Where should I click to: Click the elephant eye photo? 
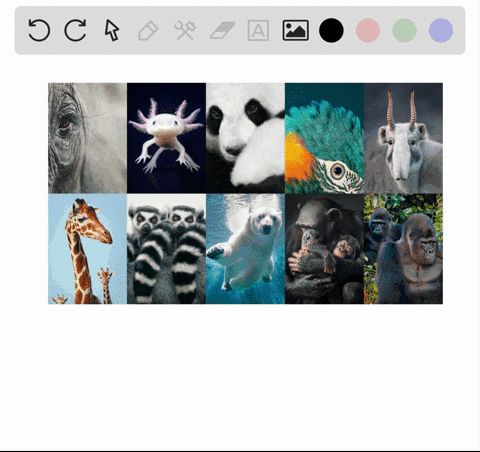[87, 138]
